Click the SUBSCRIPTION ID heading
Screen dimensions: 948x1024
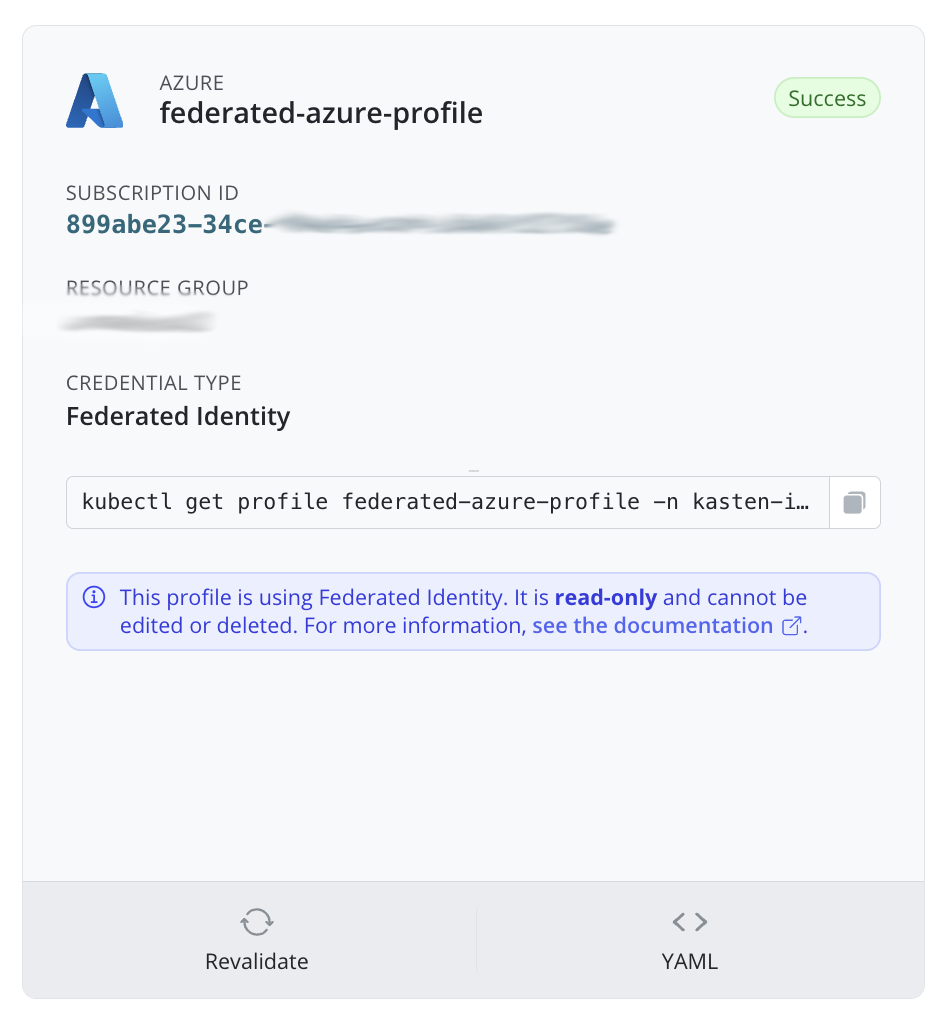(x=152, y=193)
